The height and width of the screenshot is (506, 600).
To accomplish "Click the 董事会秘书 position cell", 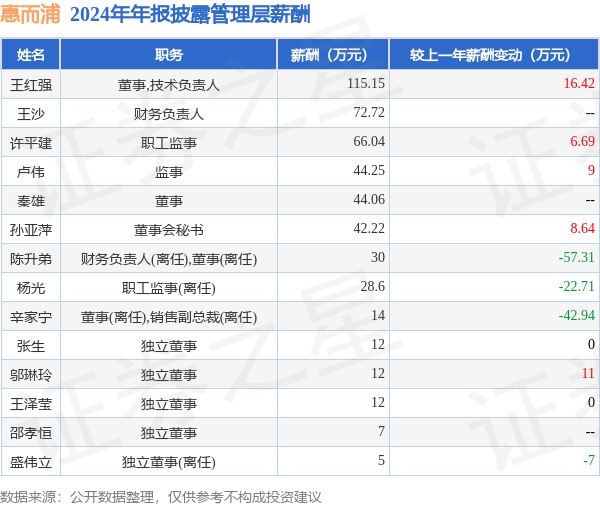I will (169, 230).
